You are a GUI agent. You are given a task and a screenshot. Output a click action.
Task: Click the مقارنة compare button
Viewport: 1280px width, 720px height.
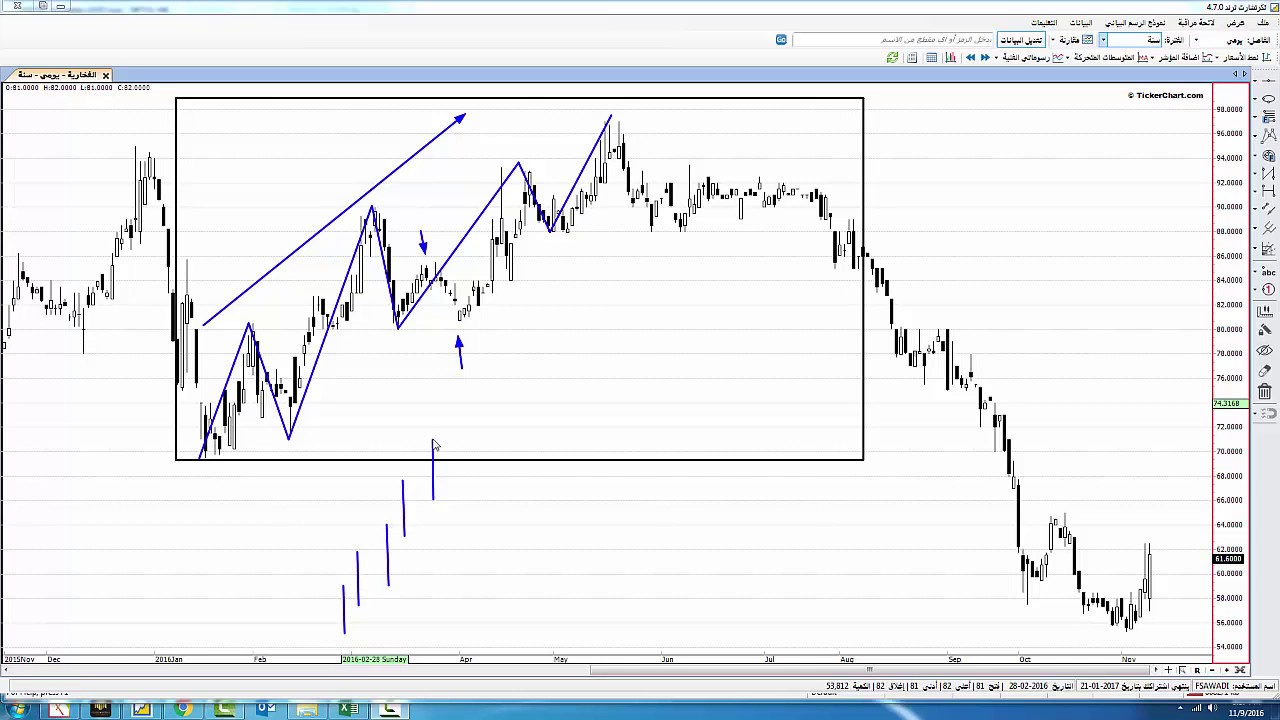[1076, 40]
